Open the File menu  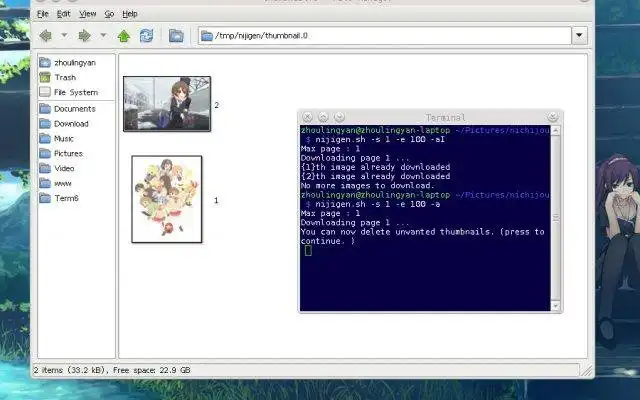click(x=43, y=14)
